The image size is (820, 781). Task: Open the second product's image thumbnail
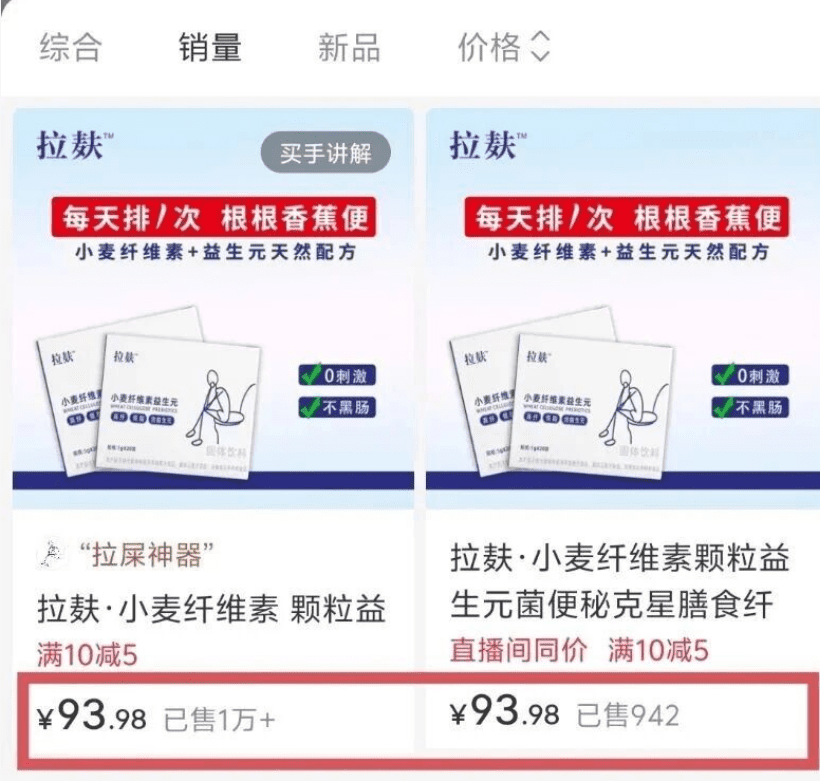tap(623, 309)
